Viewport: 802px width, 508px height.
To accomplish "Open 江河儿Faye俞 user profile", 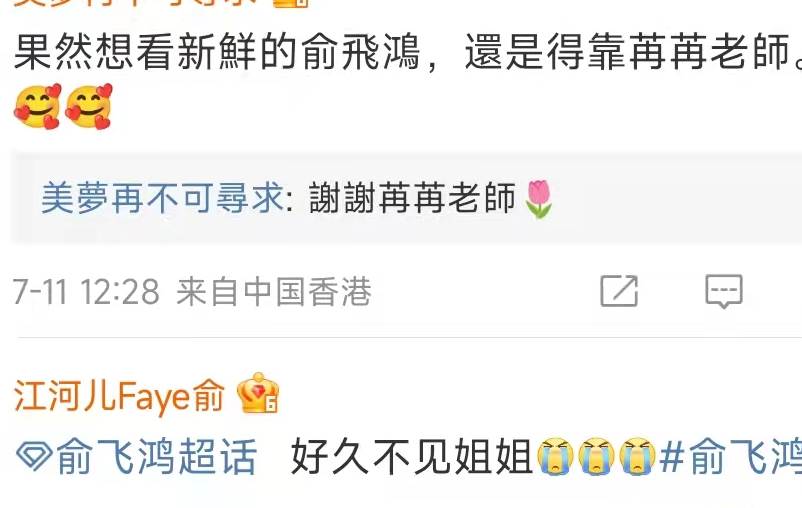I will (119, 395).
